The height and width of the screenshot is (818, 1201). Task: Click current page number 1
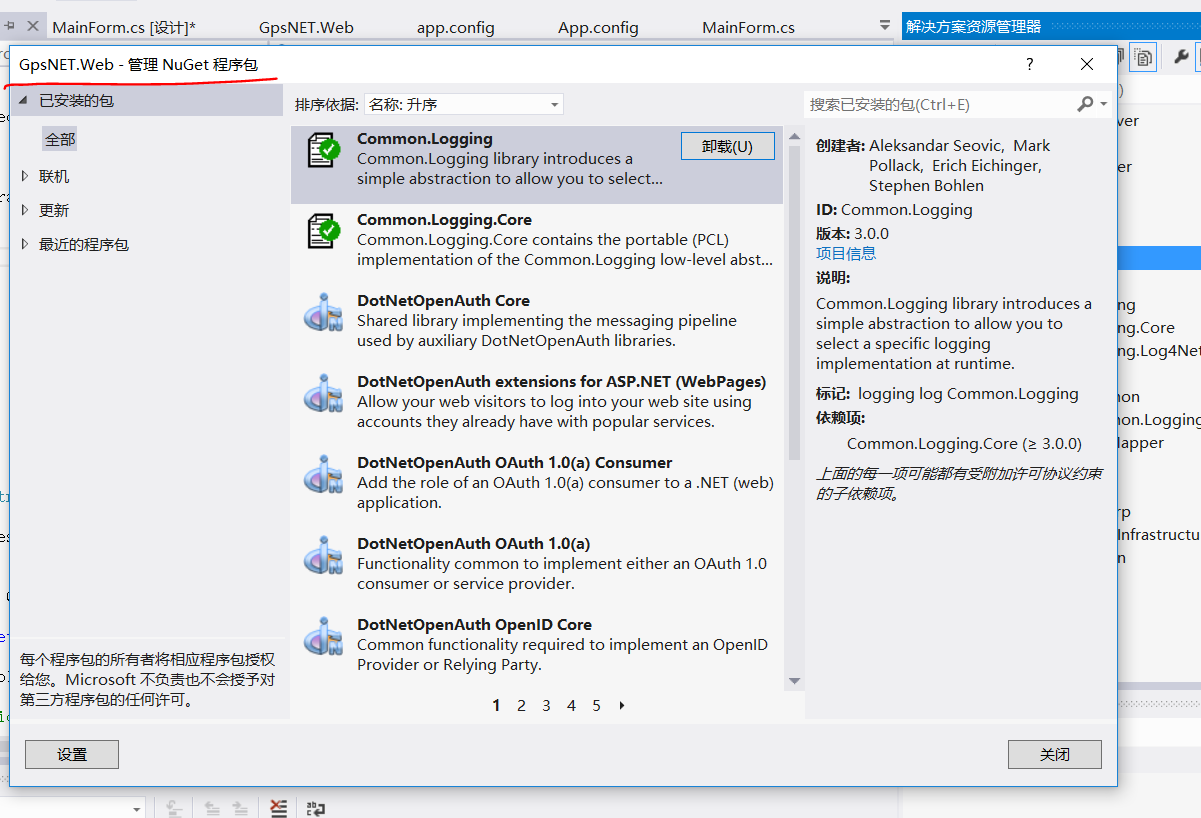(x=496, y=705)
